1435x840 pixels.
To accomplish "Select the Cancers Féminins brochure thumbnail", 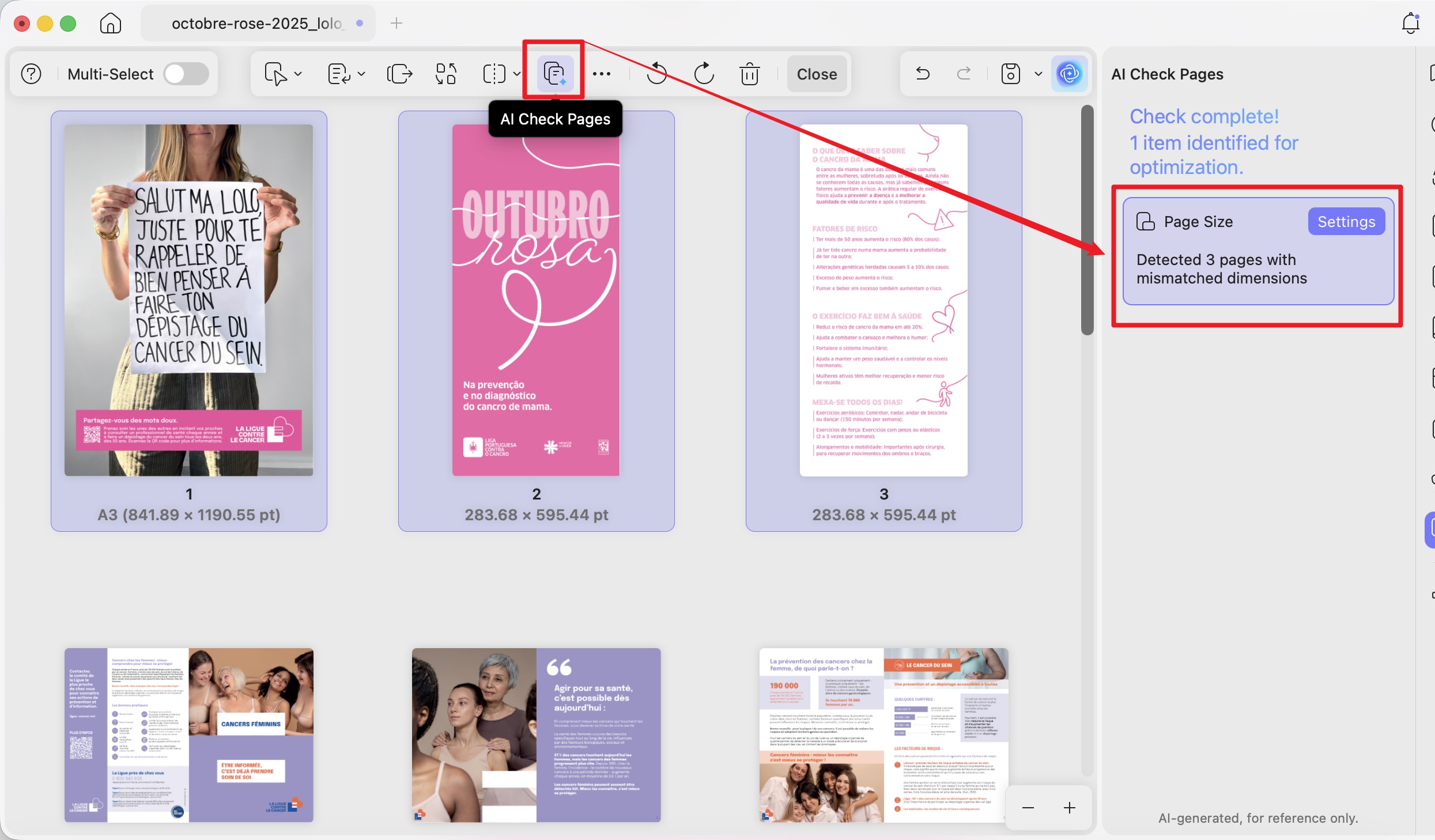I will (189, 735).
